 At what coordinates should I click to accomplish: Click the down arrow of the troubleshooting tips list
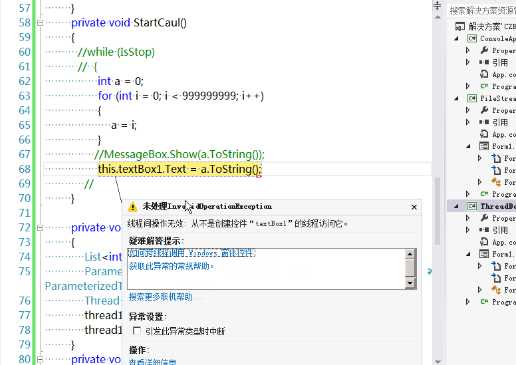[410, 283]
